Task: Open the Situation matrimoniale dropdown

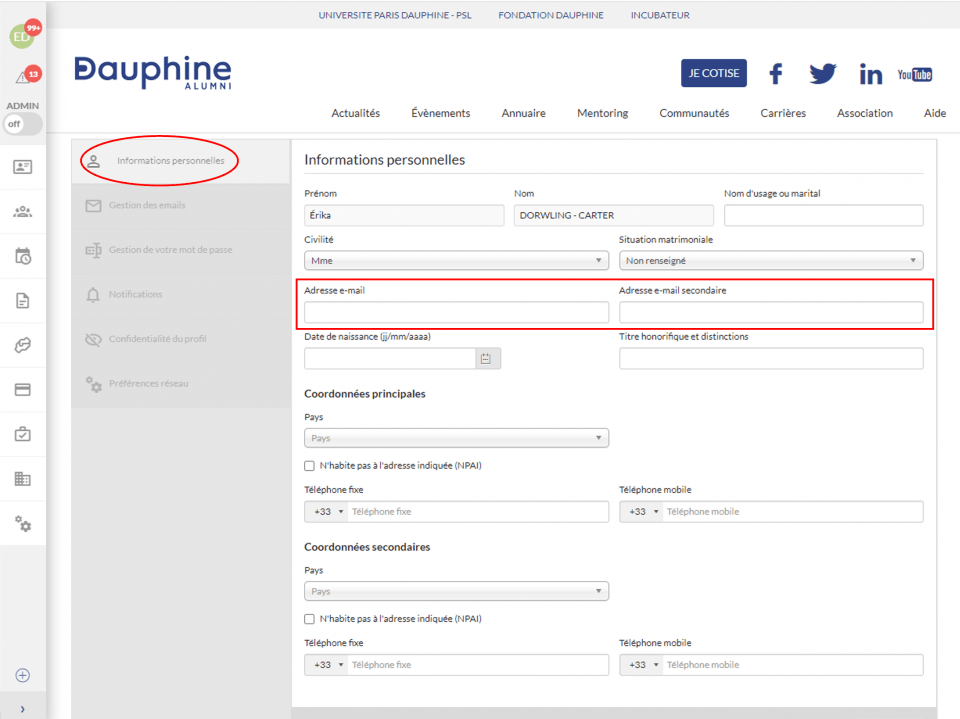Action: [x=770, y=260]
